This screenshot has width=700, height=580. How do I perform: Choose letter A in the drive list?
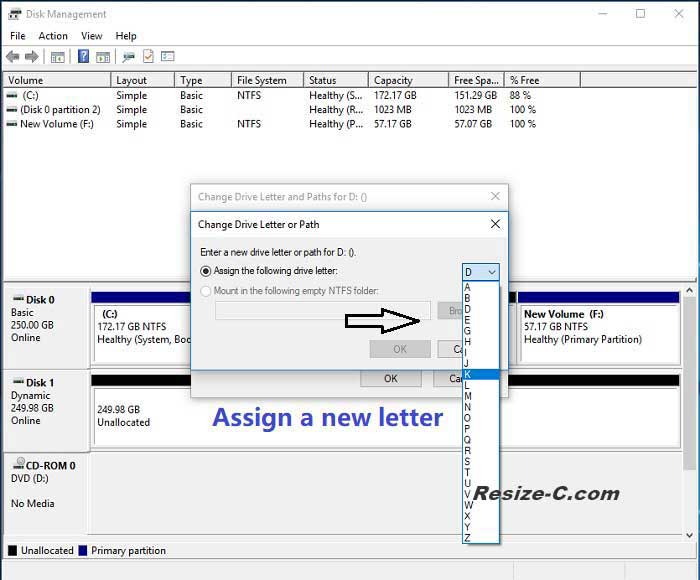[480, 287]
